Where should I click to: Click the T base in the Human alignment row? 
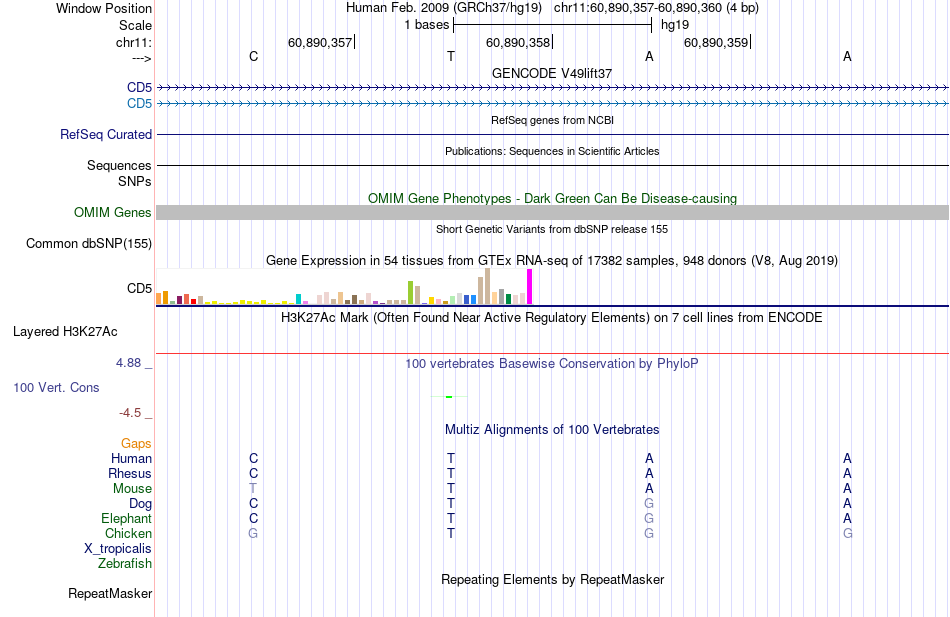pos(451,459)
